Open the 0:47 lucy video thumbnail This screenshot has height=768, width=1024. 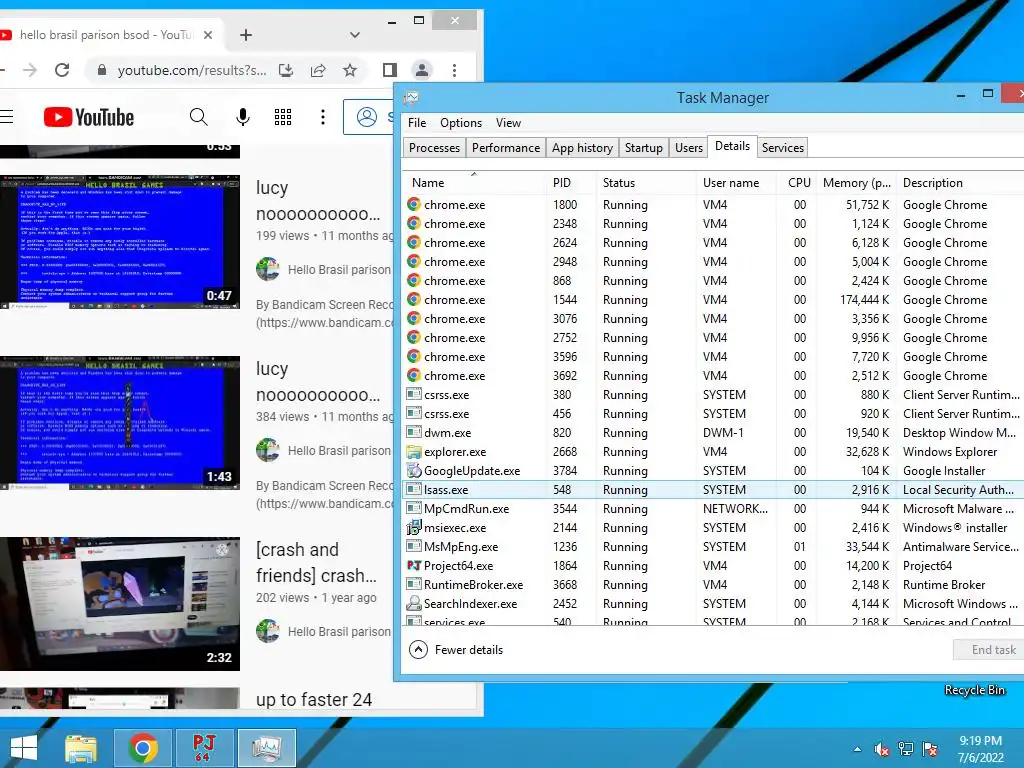[120, 242]
